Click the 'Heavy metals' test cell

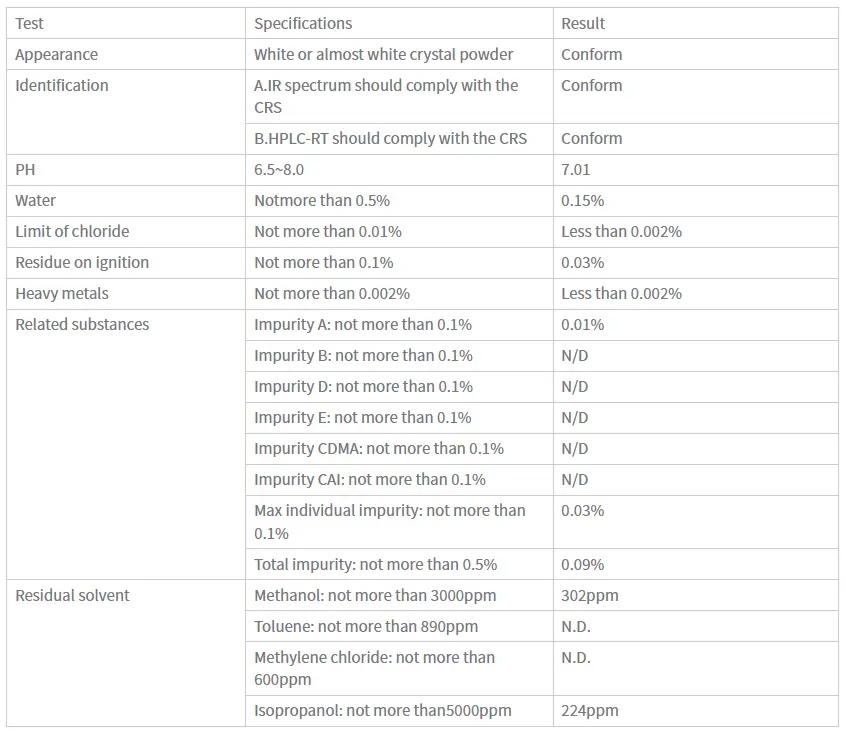[62, 293]
